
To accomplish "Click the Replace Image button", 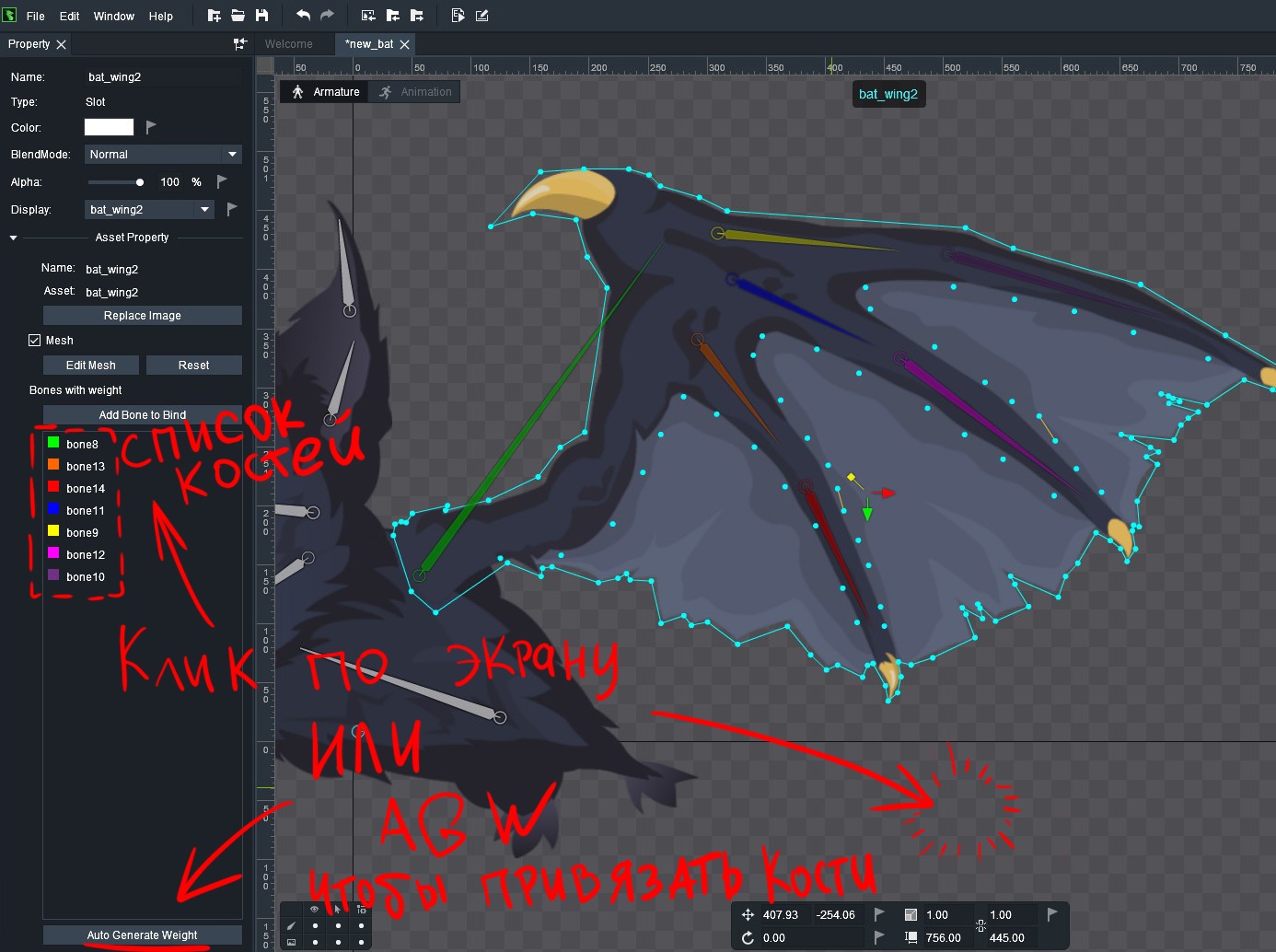I will (143, 315).
